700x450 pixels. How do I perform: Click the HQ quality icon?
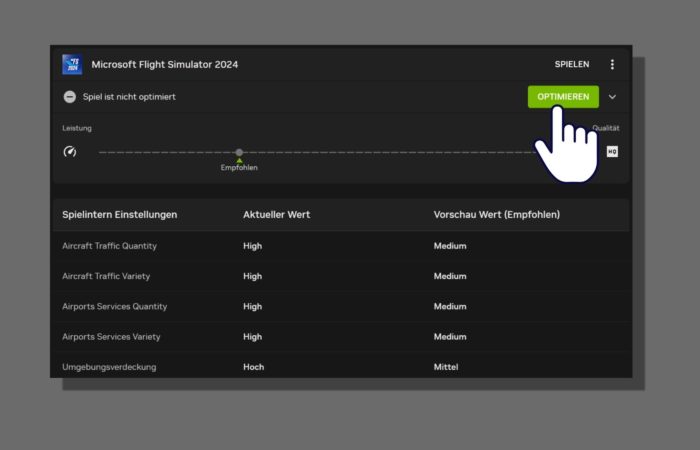coord(612,152)
